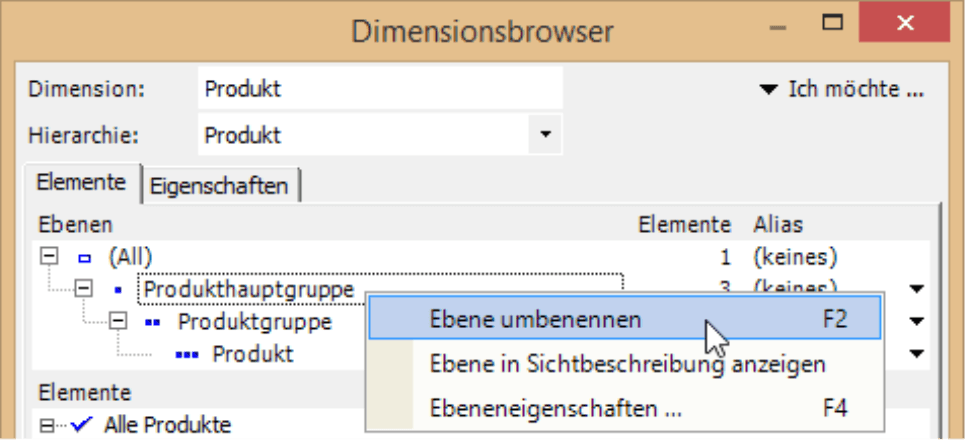966x440 pixels.
Task: Click the Produkthauptgruppe level dot icon
Action: 119,290
